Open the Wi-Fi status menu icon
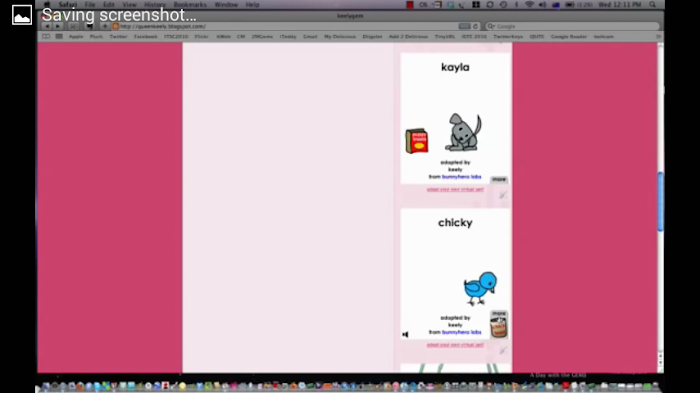 pyautogui.click(x=529, y=4)
